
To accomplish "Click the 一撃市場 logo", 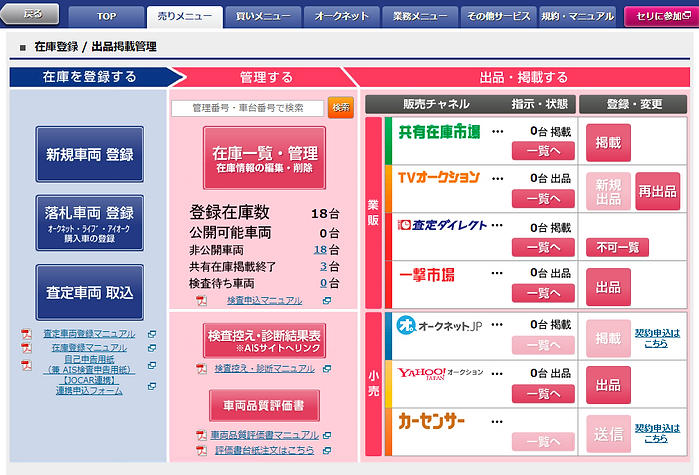I will click(427, 274).
